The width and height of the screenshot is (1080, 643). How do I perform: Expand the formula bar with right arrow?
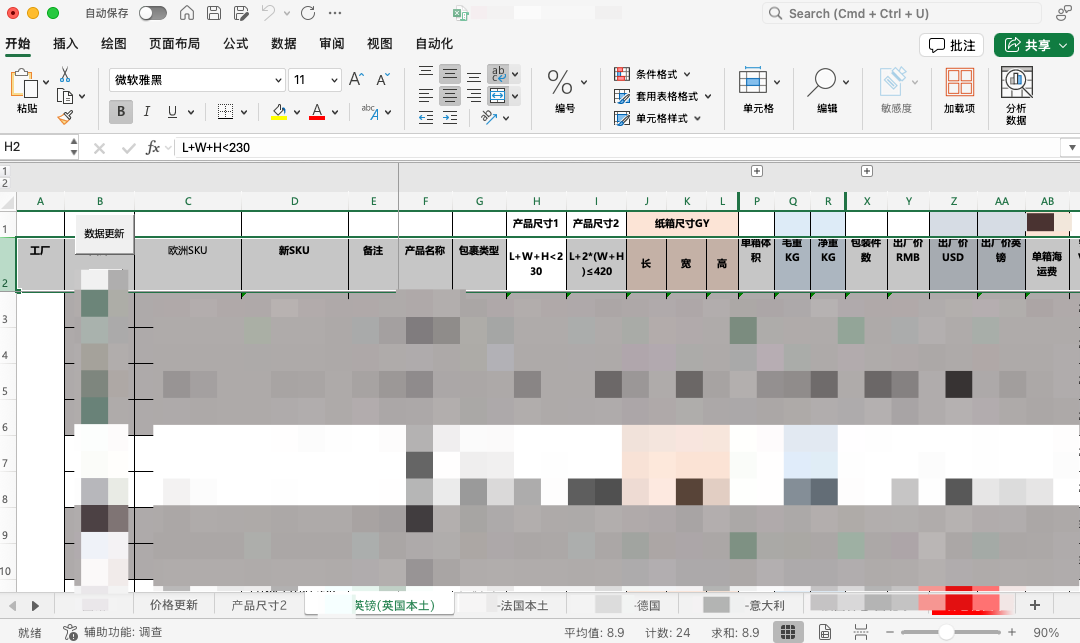[x=1069, y=147]
